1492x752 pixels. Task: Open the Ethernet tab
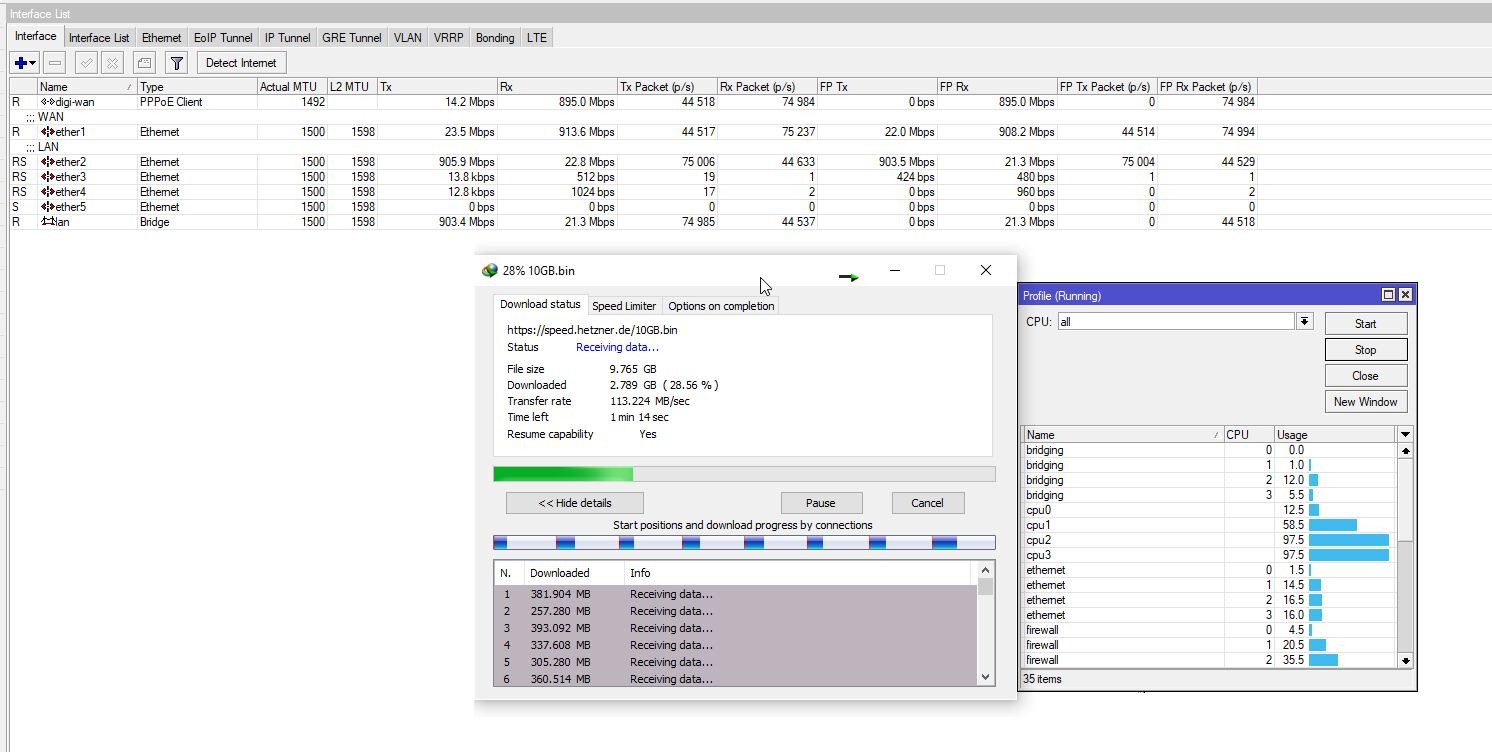pos(161,38)
